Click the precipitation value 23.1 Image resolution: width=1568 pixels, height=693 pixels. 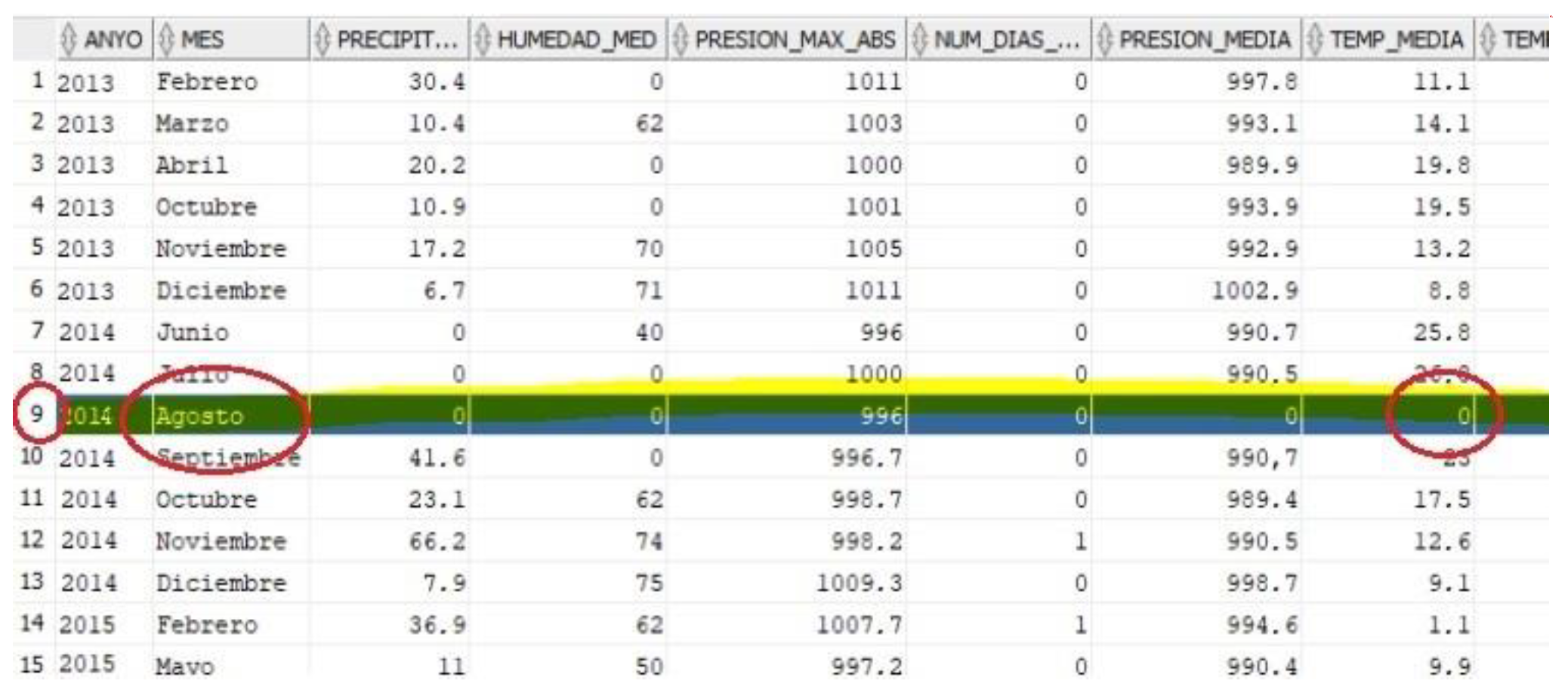coord(437,500)
